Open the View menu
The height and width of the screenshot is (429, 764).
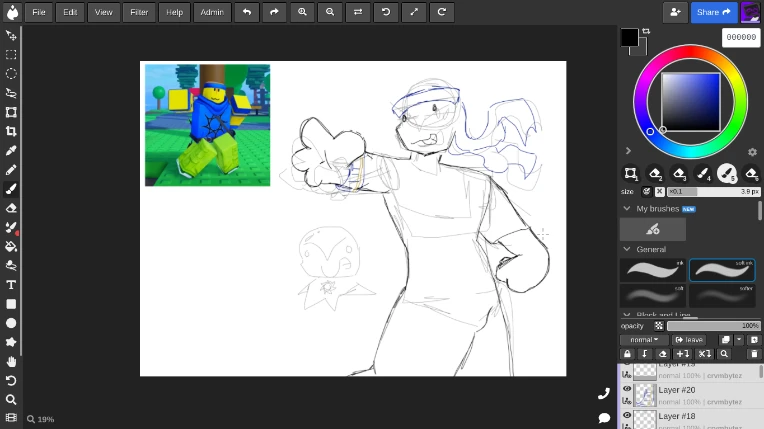tap(103, 12)
